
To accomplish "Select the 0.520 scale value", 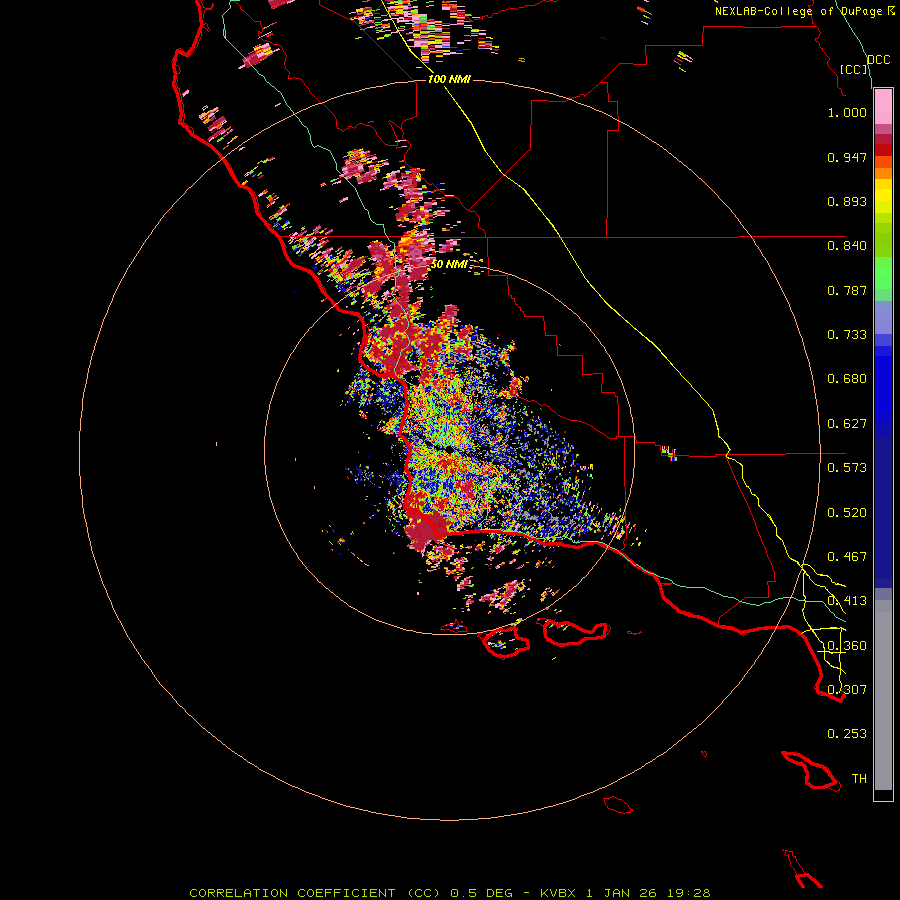I will (x=847, y=513).
